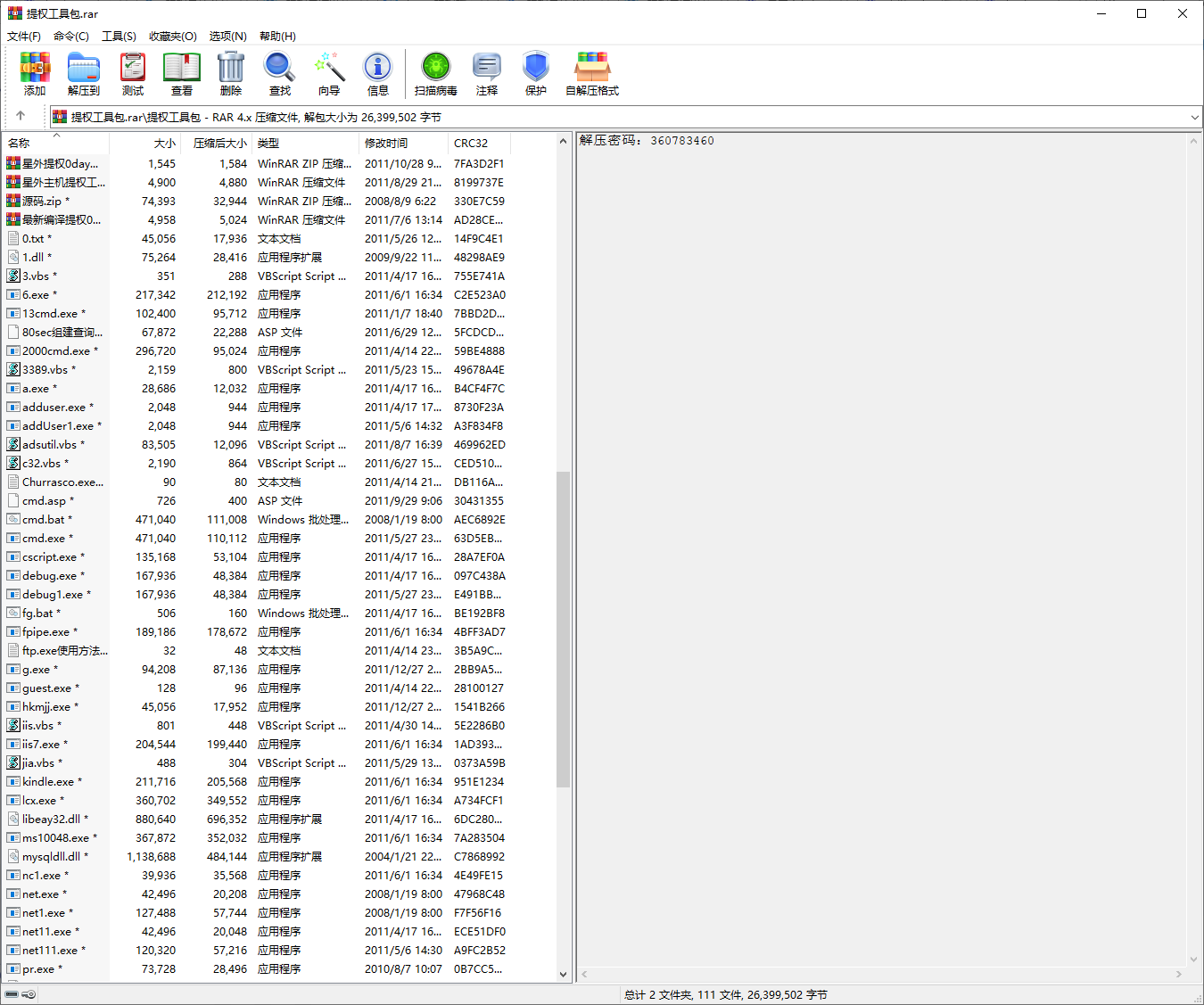The height and width of the screenshot is (1005, 1204).
Task: Run the Test (测试) archive tool
Action: (x=133, y=73)
